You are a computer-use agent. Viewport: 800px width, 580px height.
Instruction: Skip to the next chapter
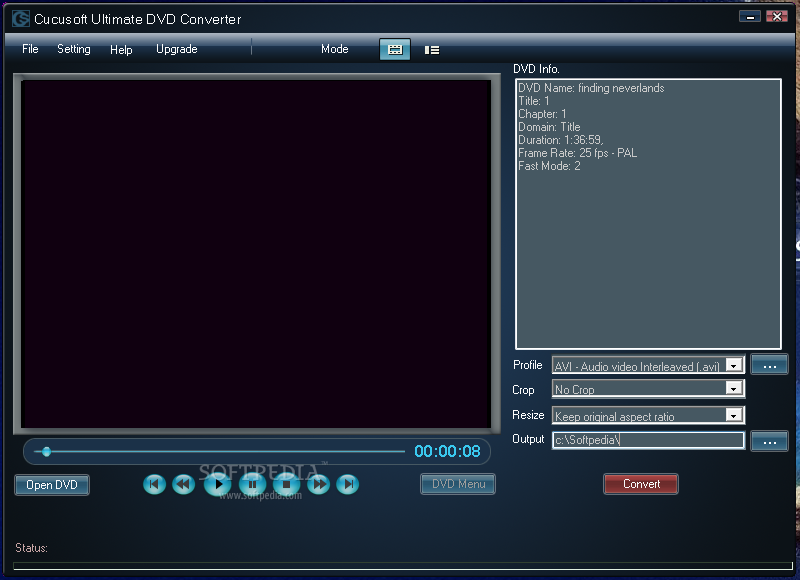point(348,484)
